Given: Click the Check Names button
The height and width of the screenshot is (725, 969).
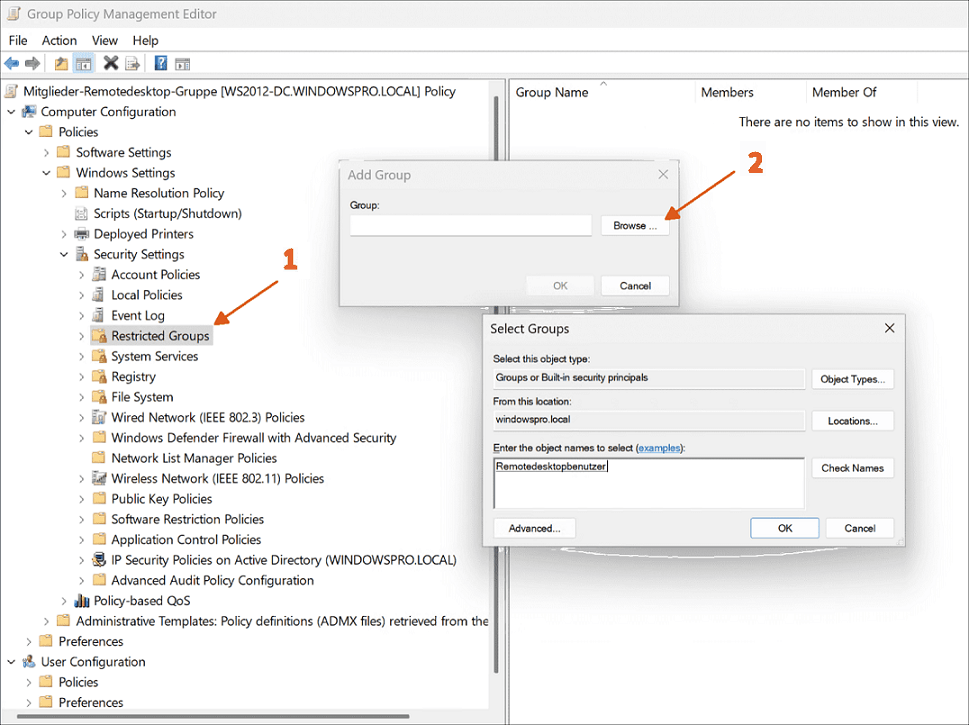Looking at the screenshot, I should click(x=852, y=468).
